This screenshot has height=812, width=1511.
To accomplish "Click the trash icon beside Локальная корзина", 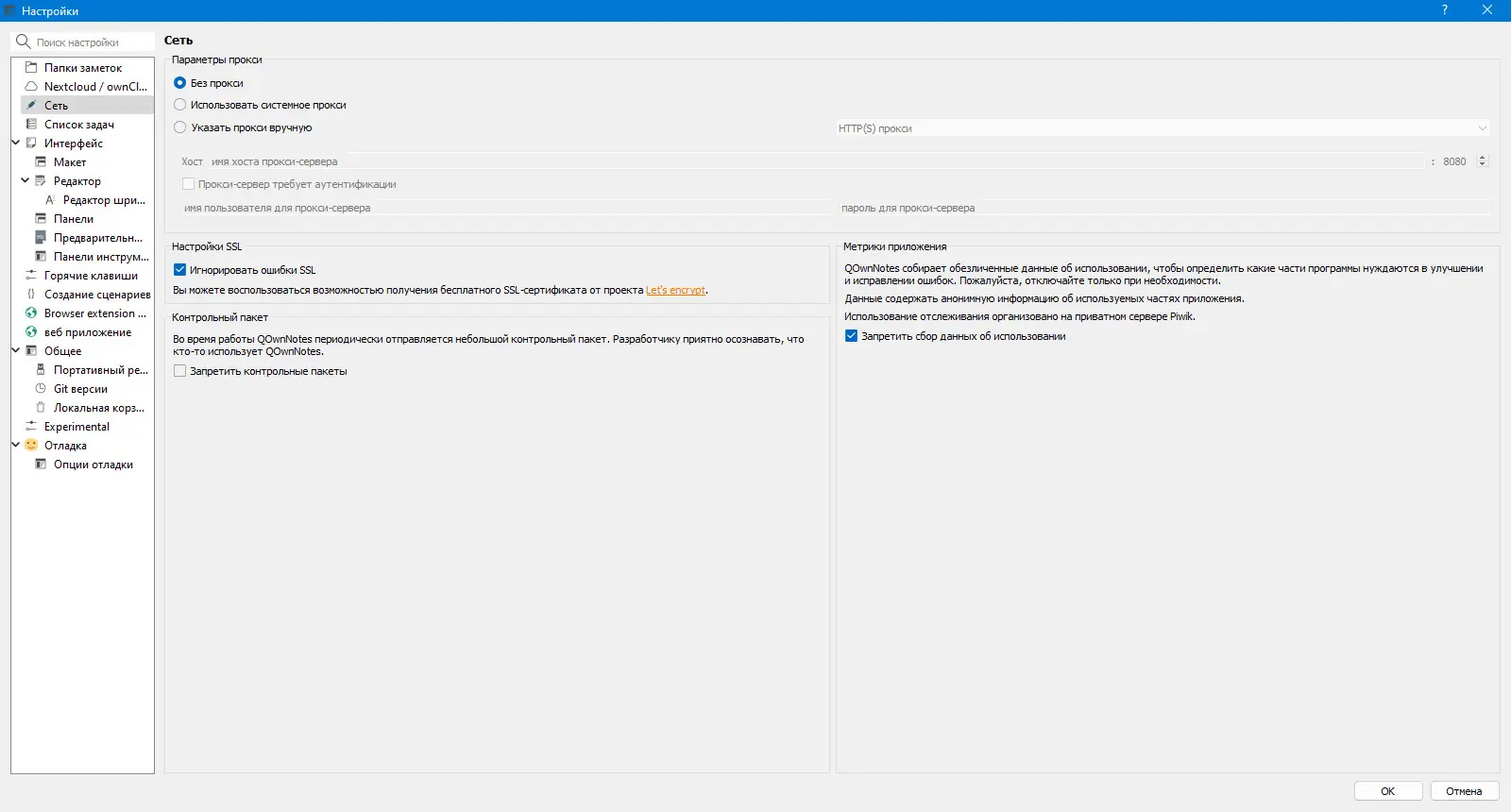I will 41,407.
